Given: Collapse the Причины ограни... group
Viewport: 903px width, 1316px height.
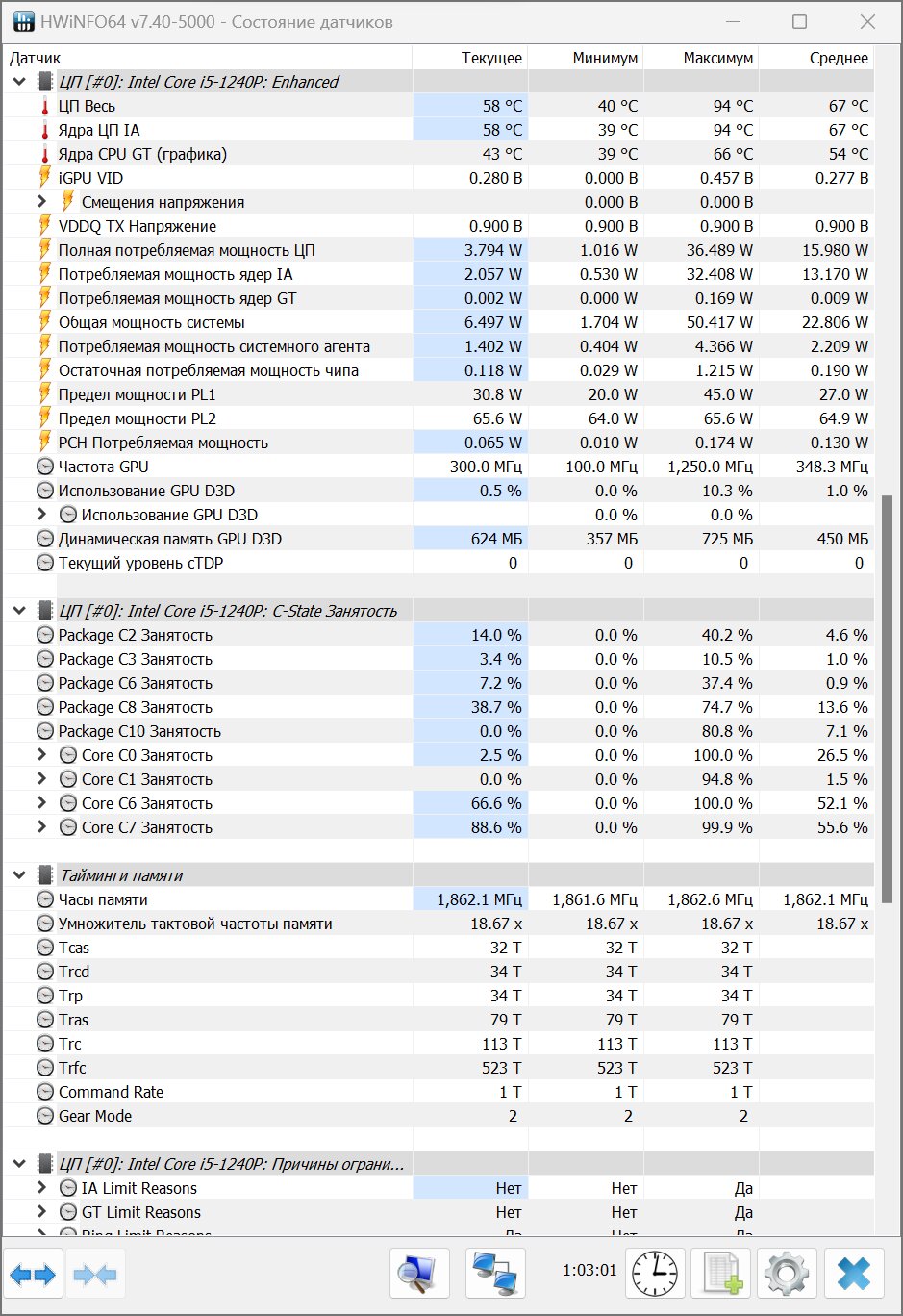Looking at the screenshot, I should click(18, 1164).
